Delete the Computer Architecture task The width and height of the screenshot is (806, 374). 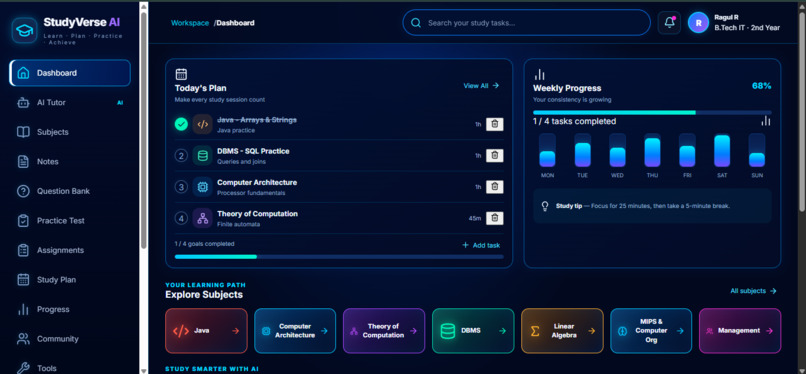pos(494,186)
